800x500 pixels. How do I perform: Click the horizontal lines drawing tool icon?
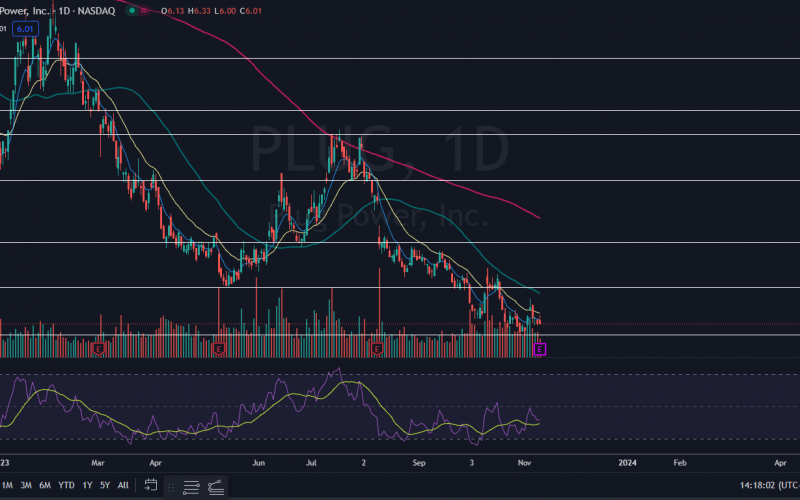tap(192, 486)
